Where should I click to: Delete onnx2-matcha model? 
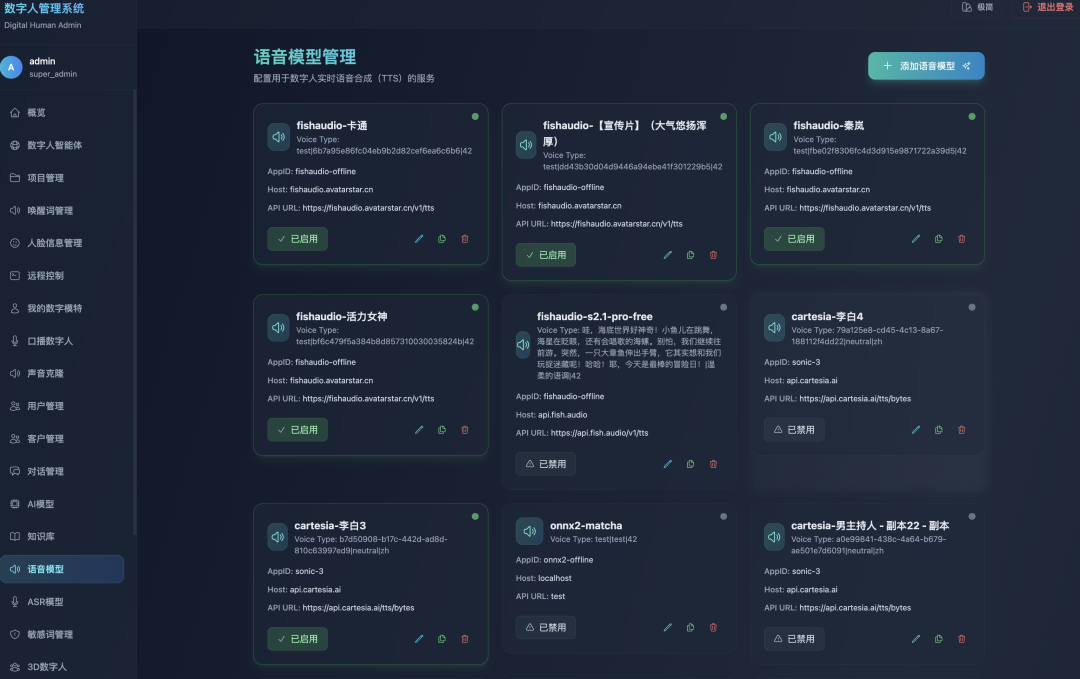[714, 627]
